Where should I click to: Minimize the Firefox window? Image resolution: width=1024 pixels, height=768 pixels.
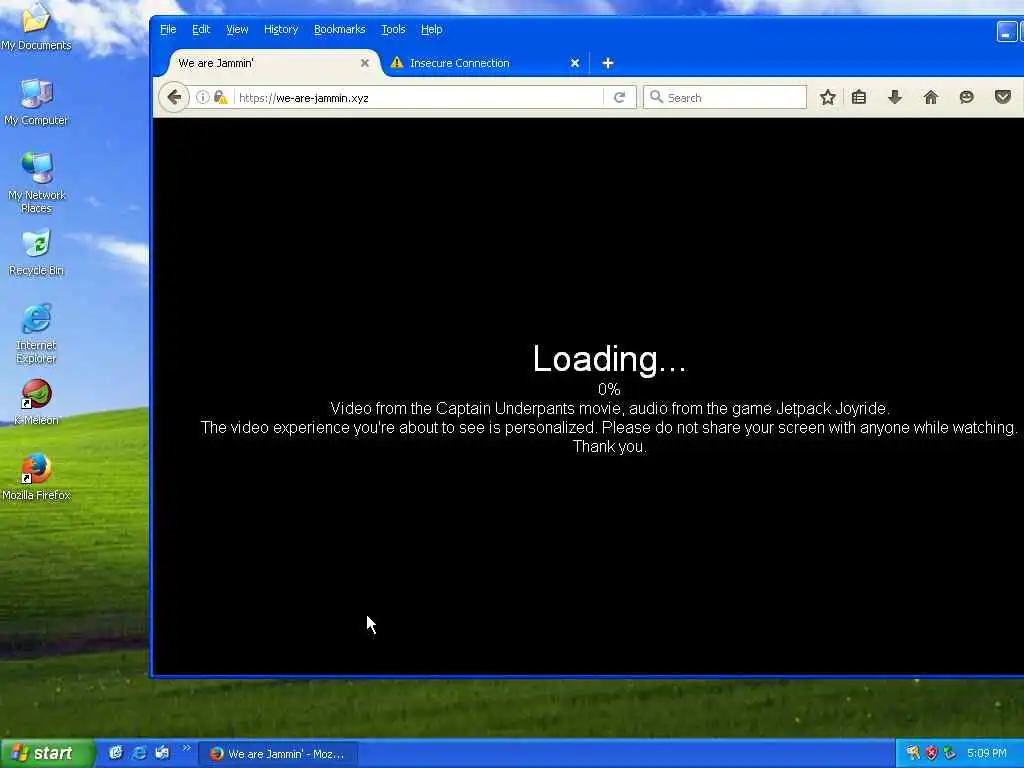[x=1006, y=31]
